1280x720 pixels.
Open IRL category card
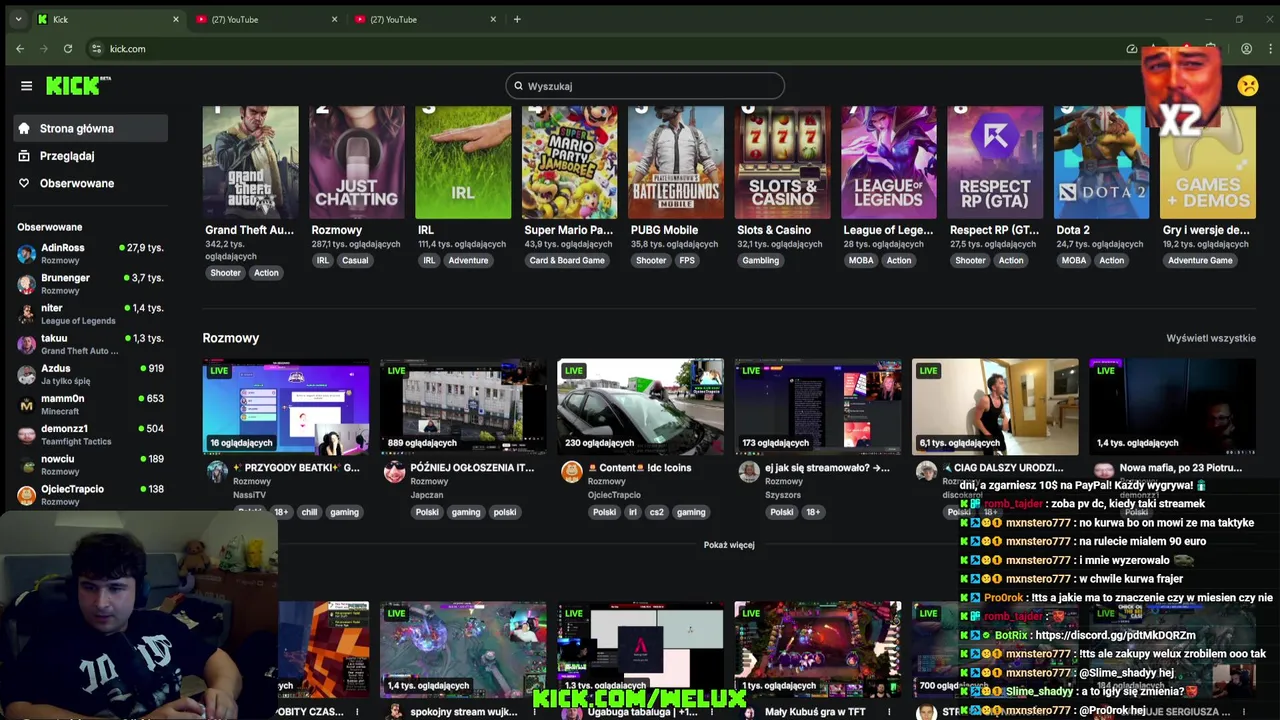coord(463,162)
